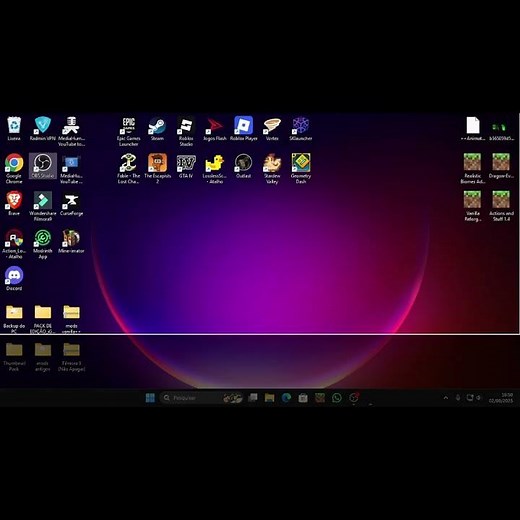Open the Backup do PC folder
The image size is (520, 520).
[x=14, y=319]
